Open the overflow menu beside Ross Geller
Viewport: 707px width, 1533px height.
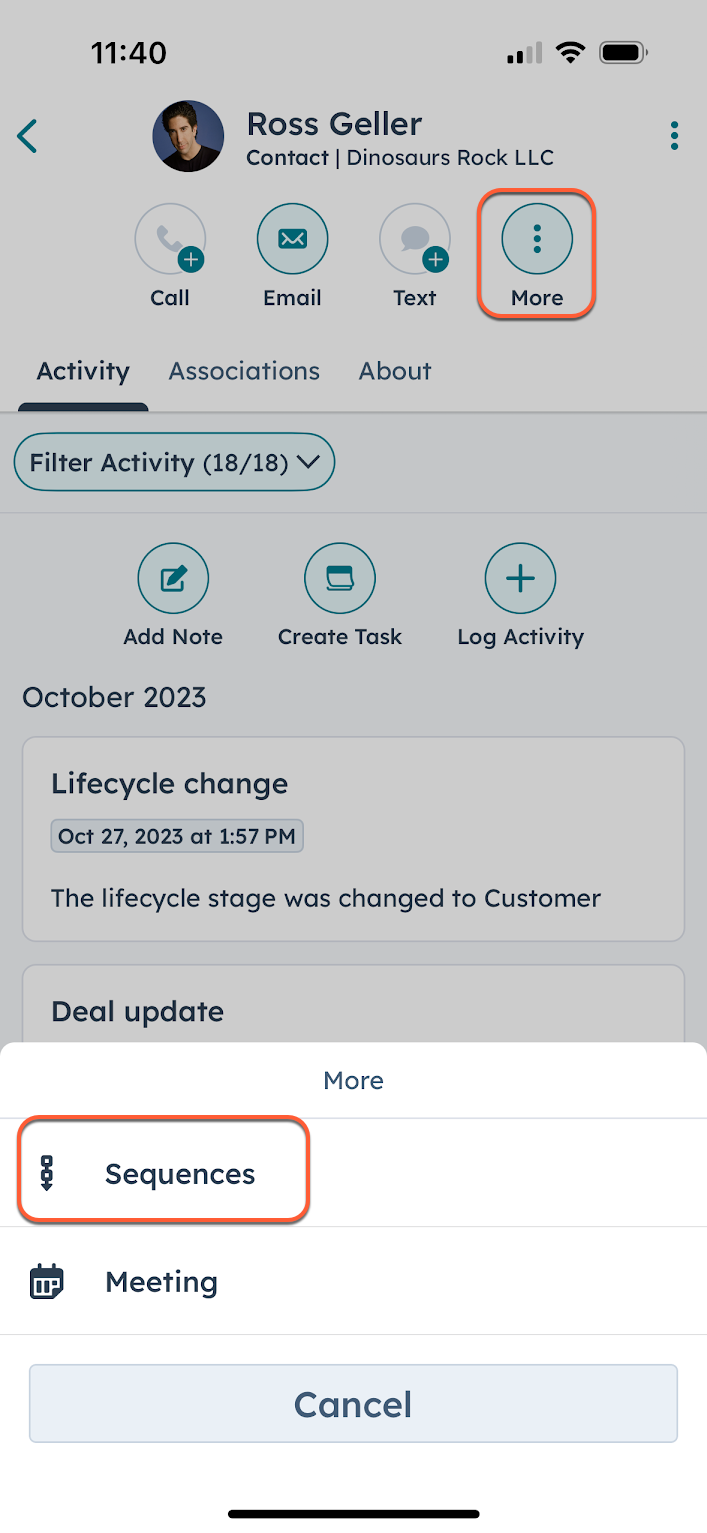pos(674,135)
